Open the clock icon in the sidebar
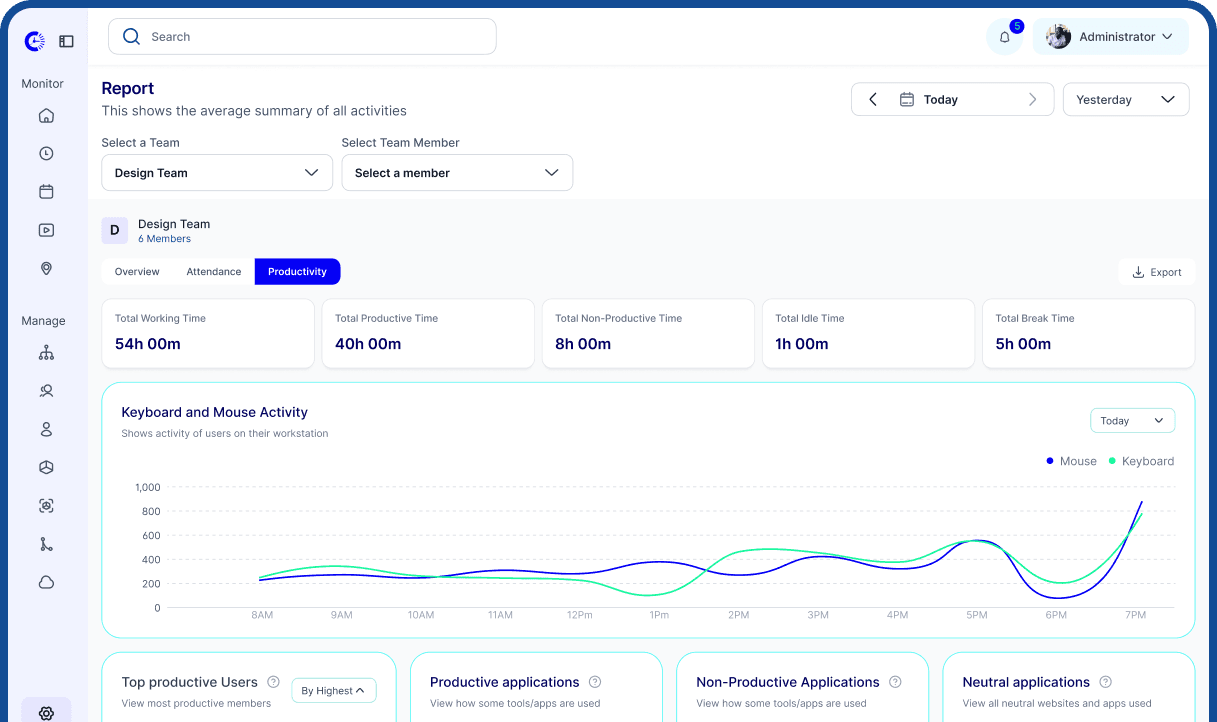 click(46, 154)
